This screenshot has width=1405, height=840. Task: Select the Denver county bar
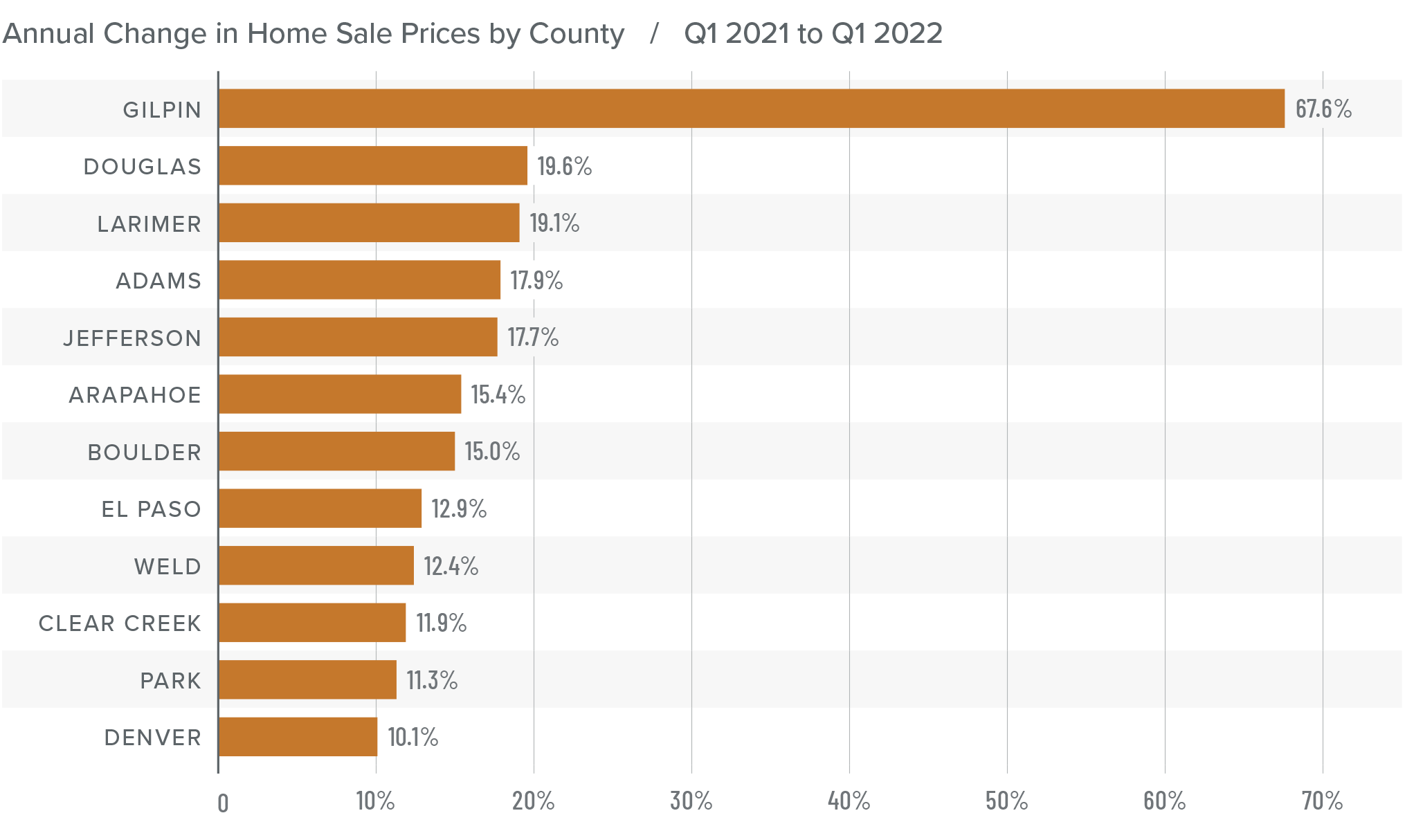(x=298, y=737)
